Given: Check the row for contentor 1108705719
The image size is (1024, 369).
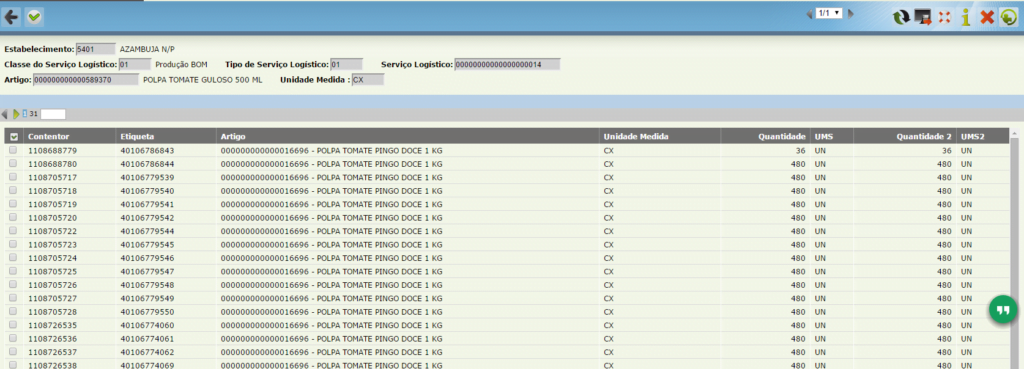Looking at the screenshot, I should [13, 204].
